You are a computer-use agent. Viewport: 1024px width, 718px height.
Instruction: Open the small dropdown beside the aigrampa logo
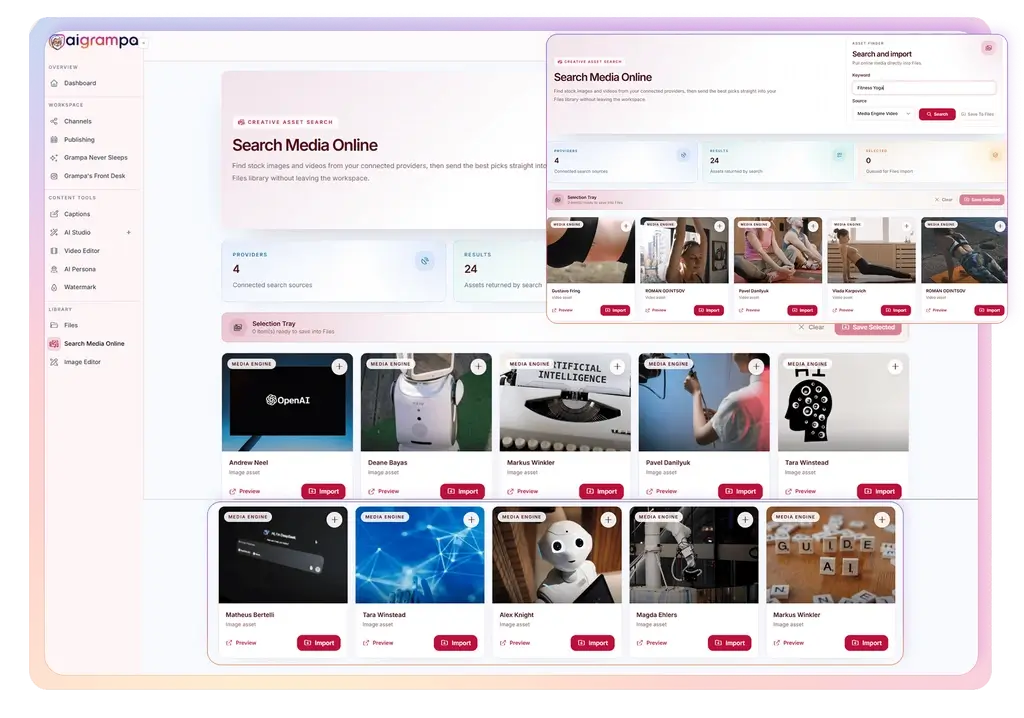pos(144,44)
